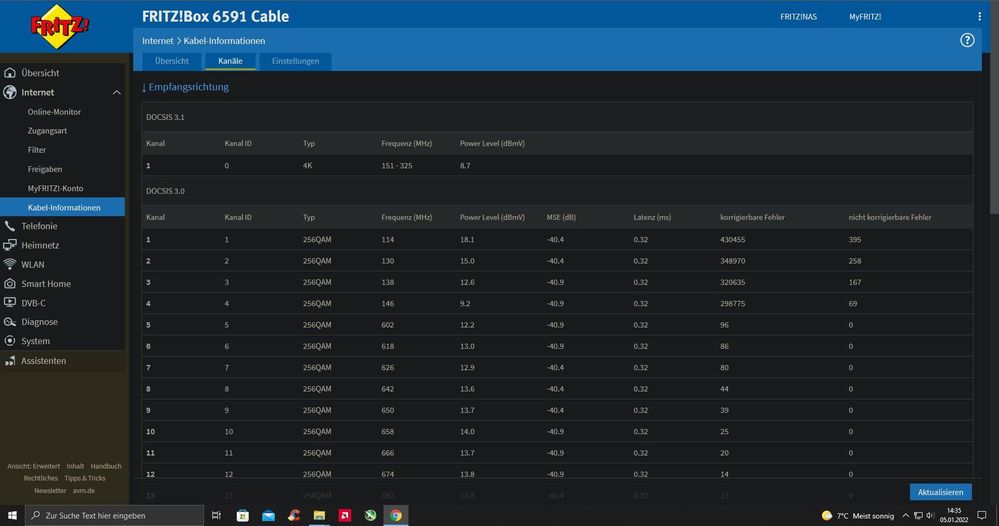
Task: Show hidden system tray icons
Action: point(905,516)
